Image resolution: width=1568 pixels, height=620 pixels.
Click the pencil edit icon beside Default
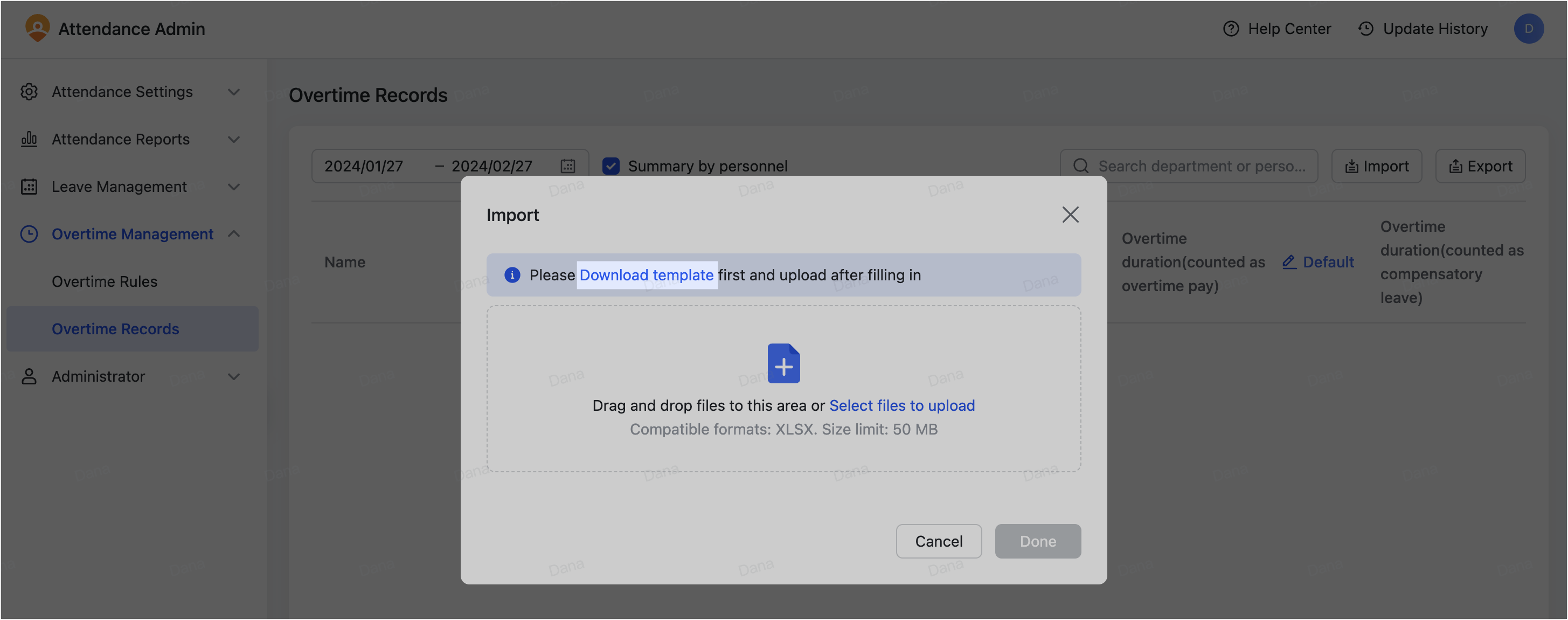[x=1288, y=262]
